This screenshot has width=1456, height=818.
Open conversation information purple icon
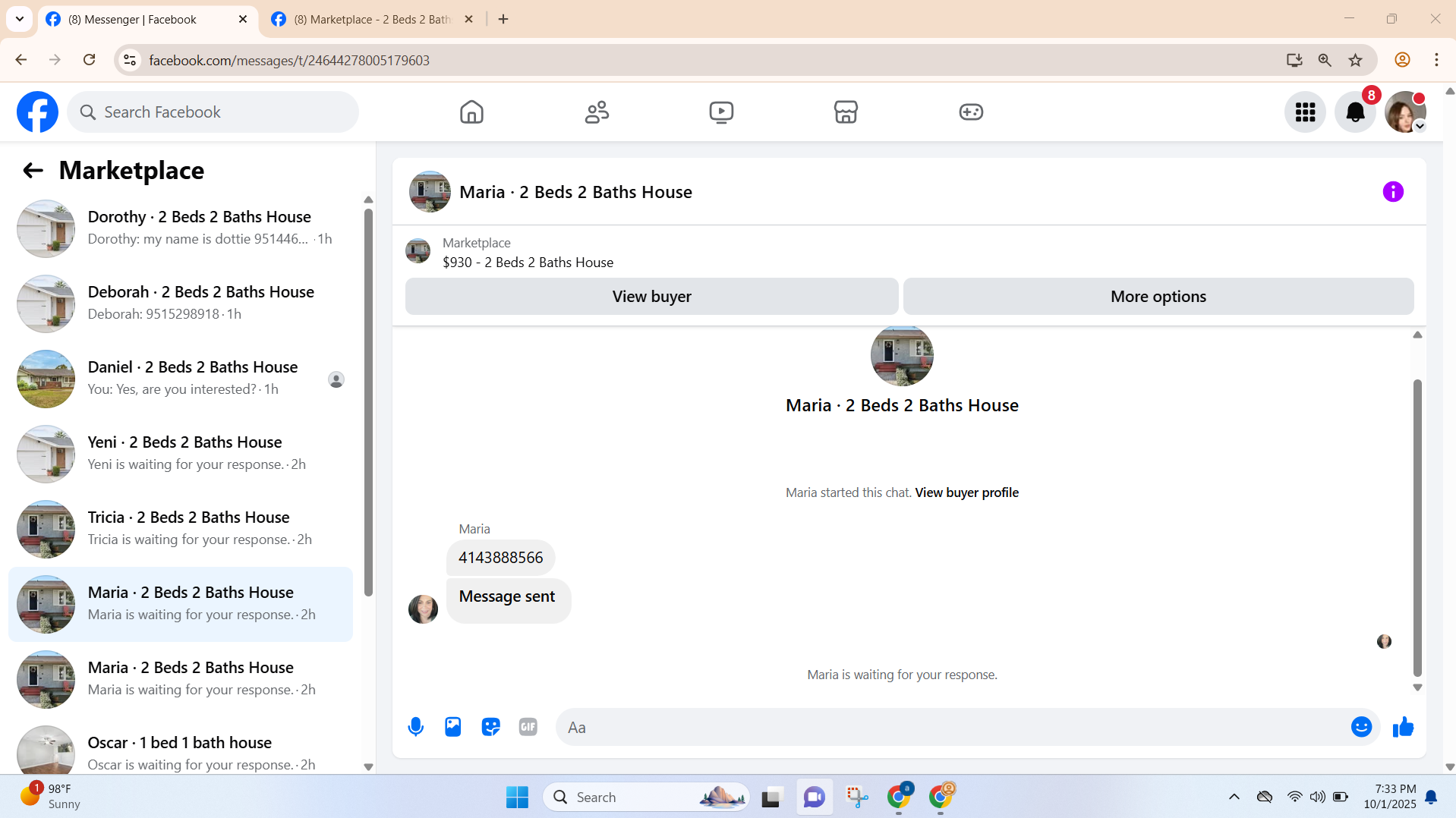(x=1393, y=192)
